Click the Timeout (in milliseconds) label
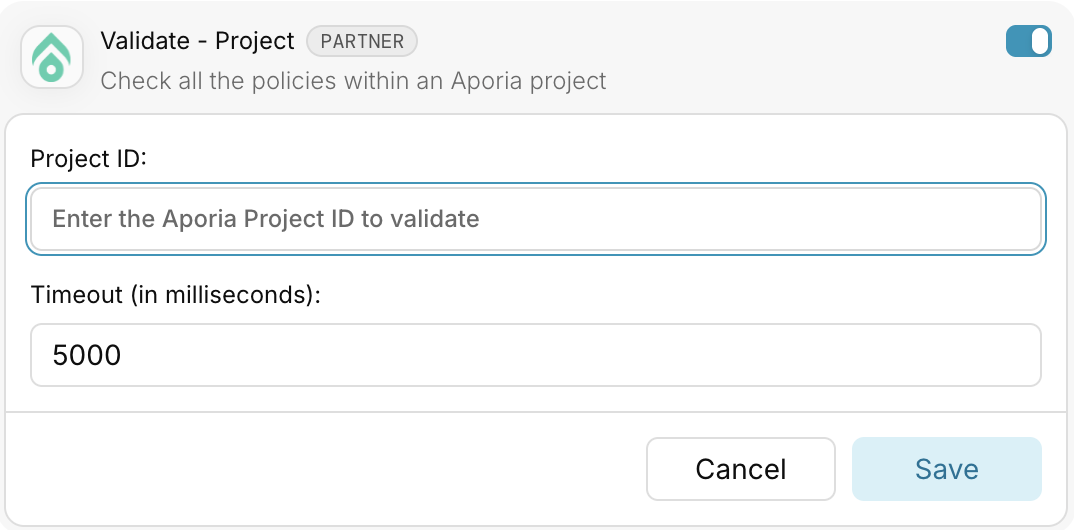This screenshot has height=530, width=1074. (x=176, y=295)
